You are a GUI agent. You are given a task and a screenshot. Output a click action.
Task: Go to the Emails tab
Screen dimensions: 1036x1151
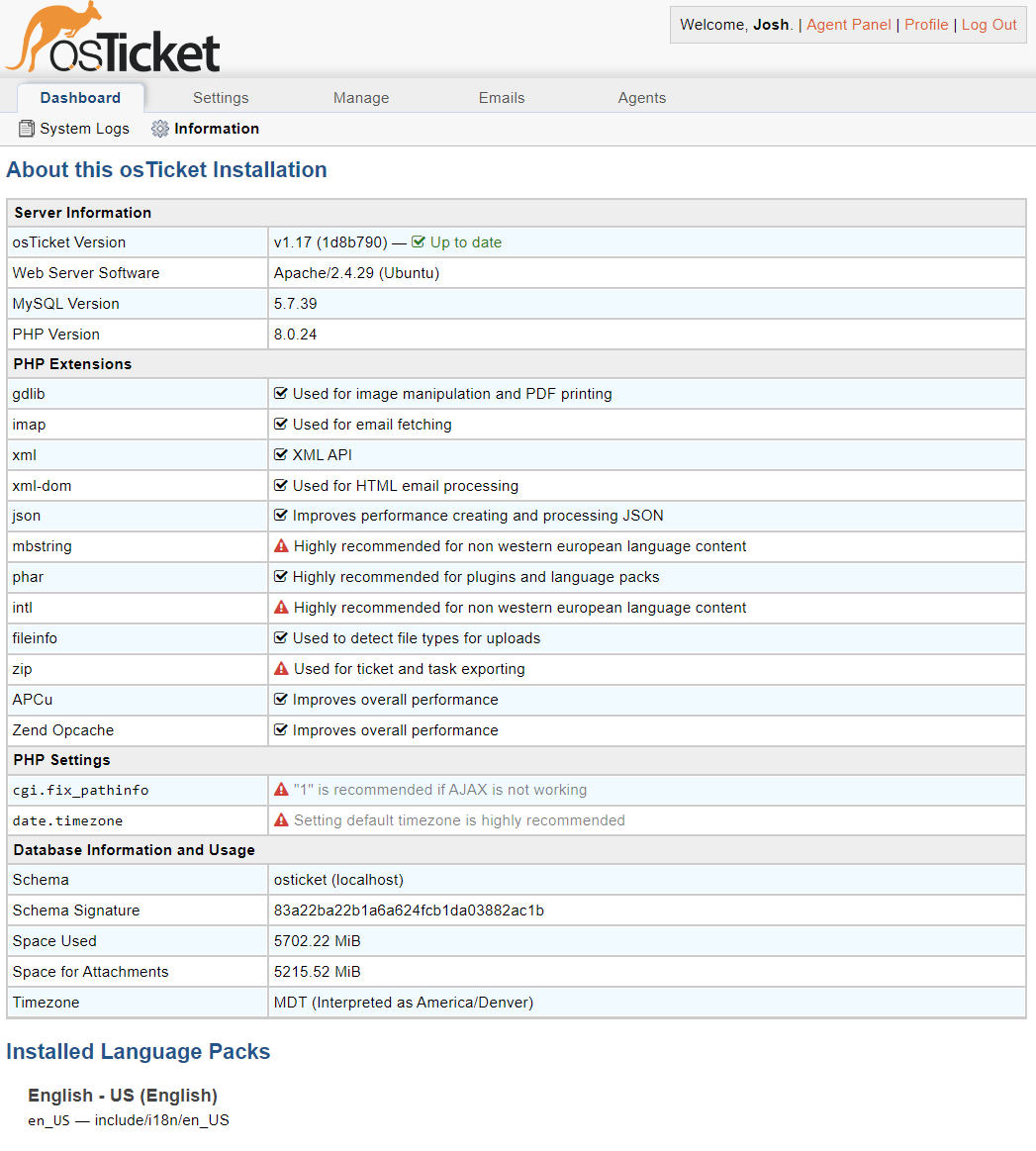click(x=502, y=98)
